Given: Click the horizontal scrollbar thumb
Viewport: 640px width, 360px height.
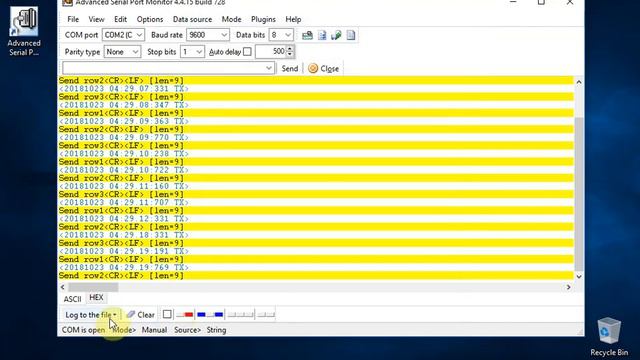Looking at the screenshot, I should [93, 287].
